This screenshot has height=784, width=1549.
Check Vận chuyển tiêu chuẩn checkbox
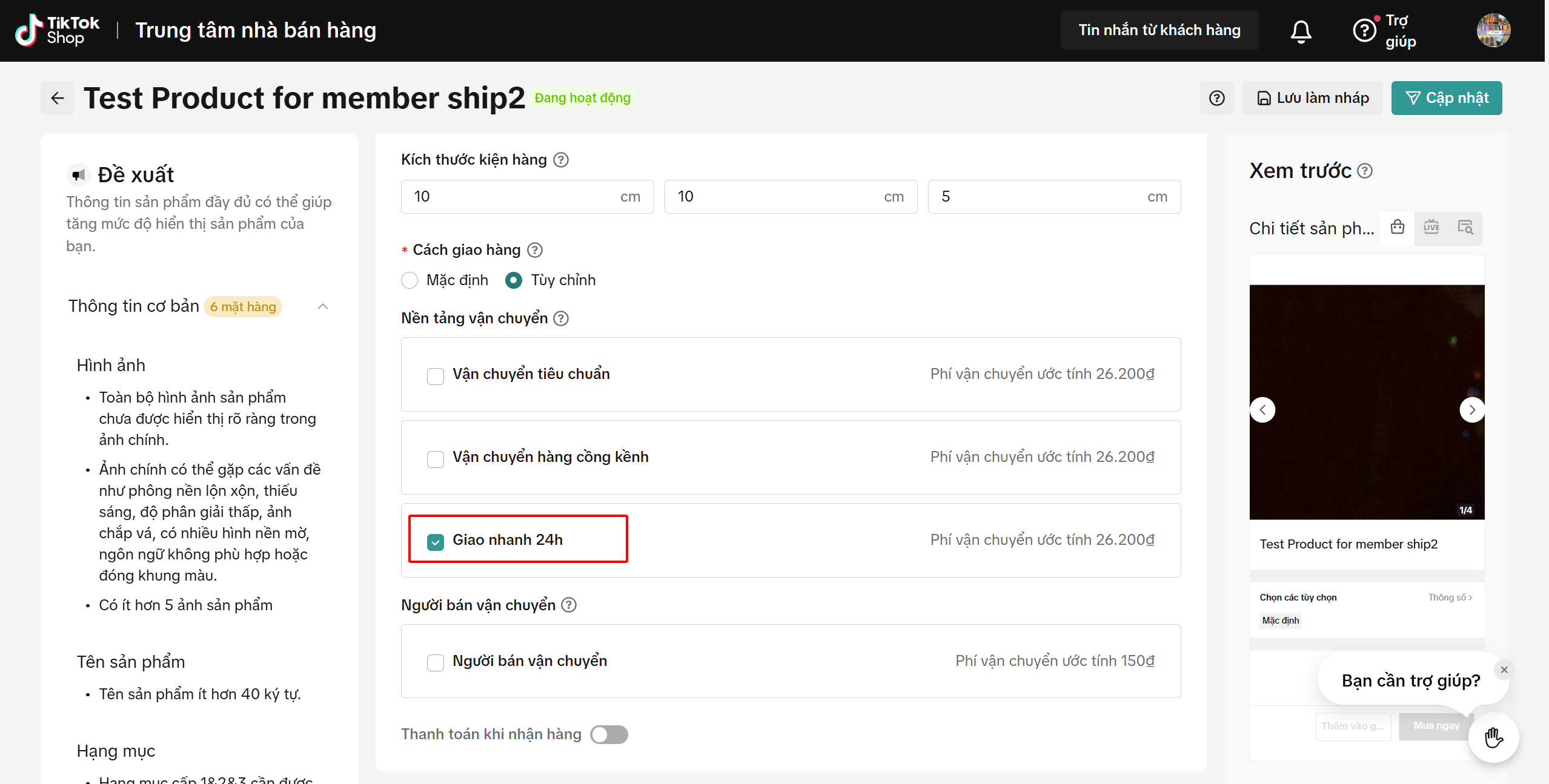(x=435, y=375)
